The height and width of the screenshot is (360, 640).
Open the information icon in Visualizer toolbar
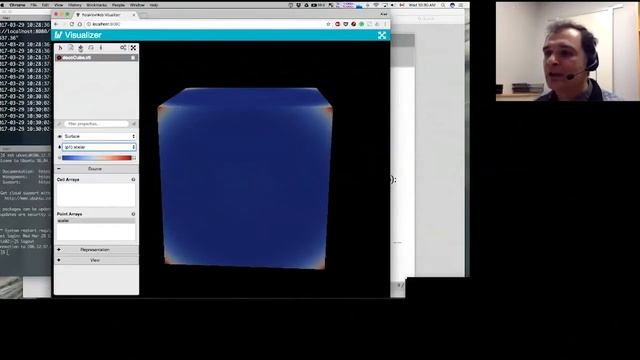(101, 48)
